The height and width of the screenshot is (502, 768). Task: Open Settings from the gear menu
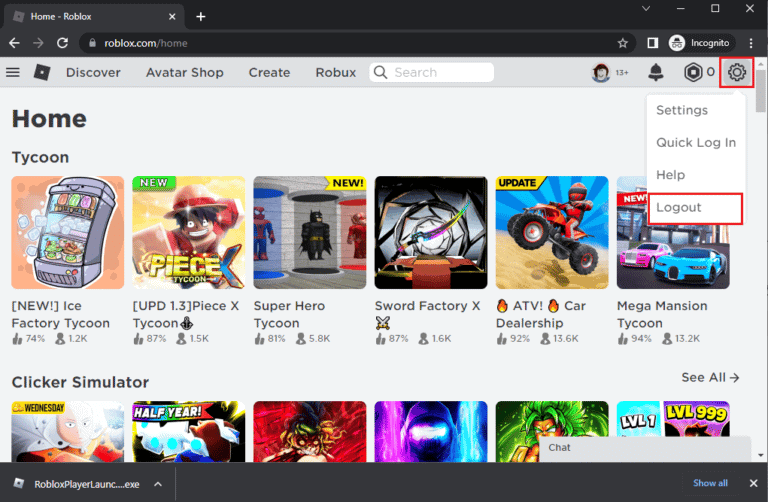pyautogui.click(x=681, y=110)
